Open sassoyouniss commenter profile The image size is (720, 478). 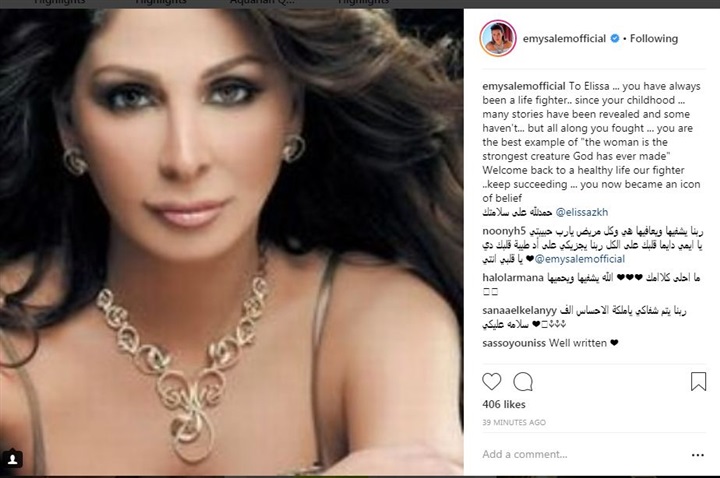[514, 343]
